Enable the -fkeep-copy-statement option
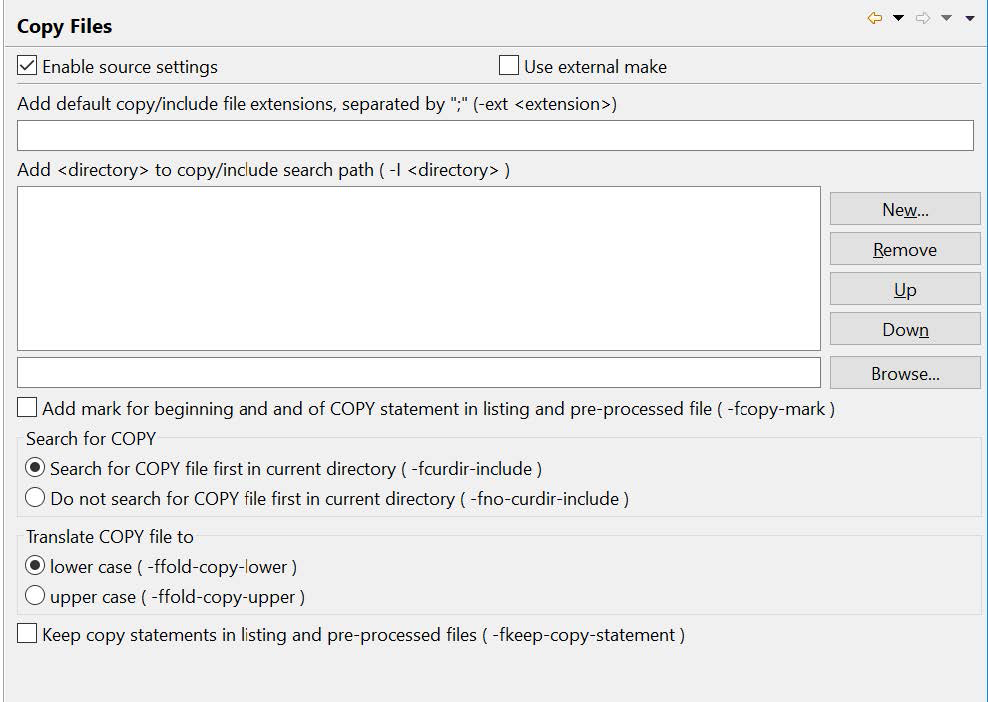The width and height of the screenshot is (988, 702). point(25,633)
